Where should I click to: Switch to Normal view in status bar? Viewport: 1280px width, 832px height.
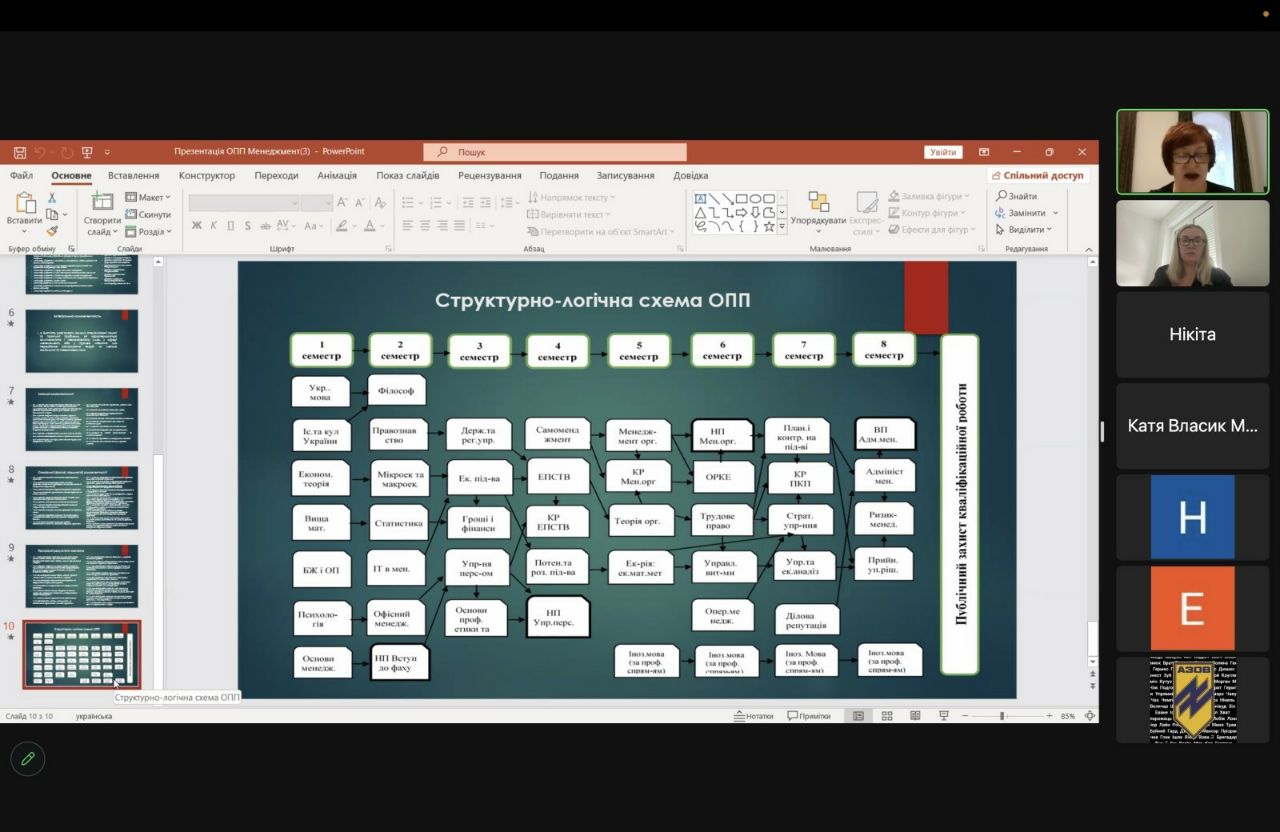point(858,716)
